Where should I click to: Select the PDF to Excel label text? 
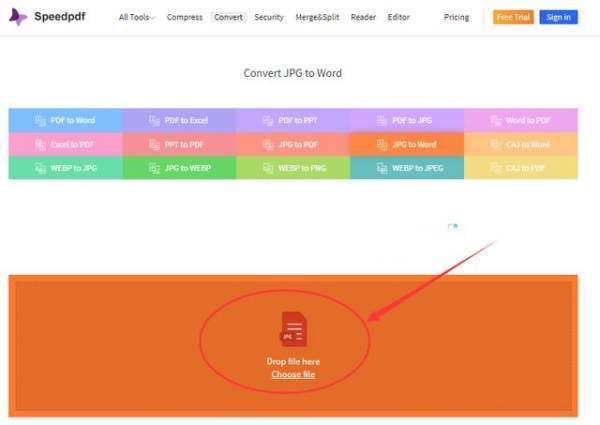coord(186,120)
